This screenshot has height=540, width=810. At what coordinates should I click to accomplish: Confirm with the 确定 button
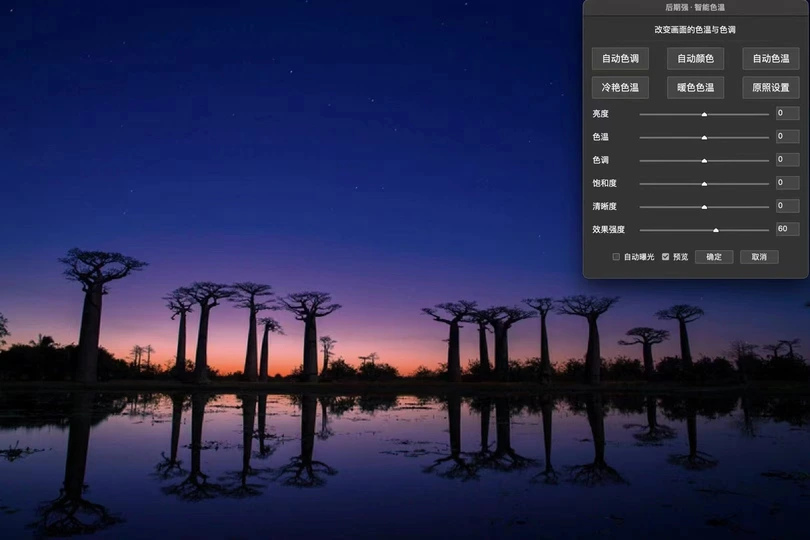tap(713, 257)
